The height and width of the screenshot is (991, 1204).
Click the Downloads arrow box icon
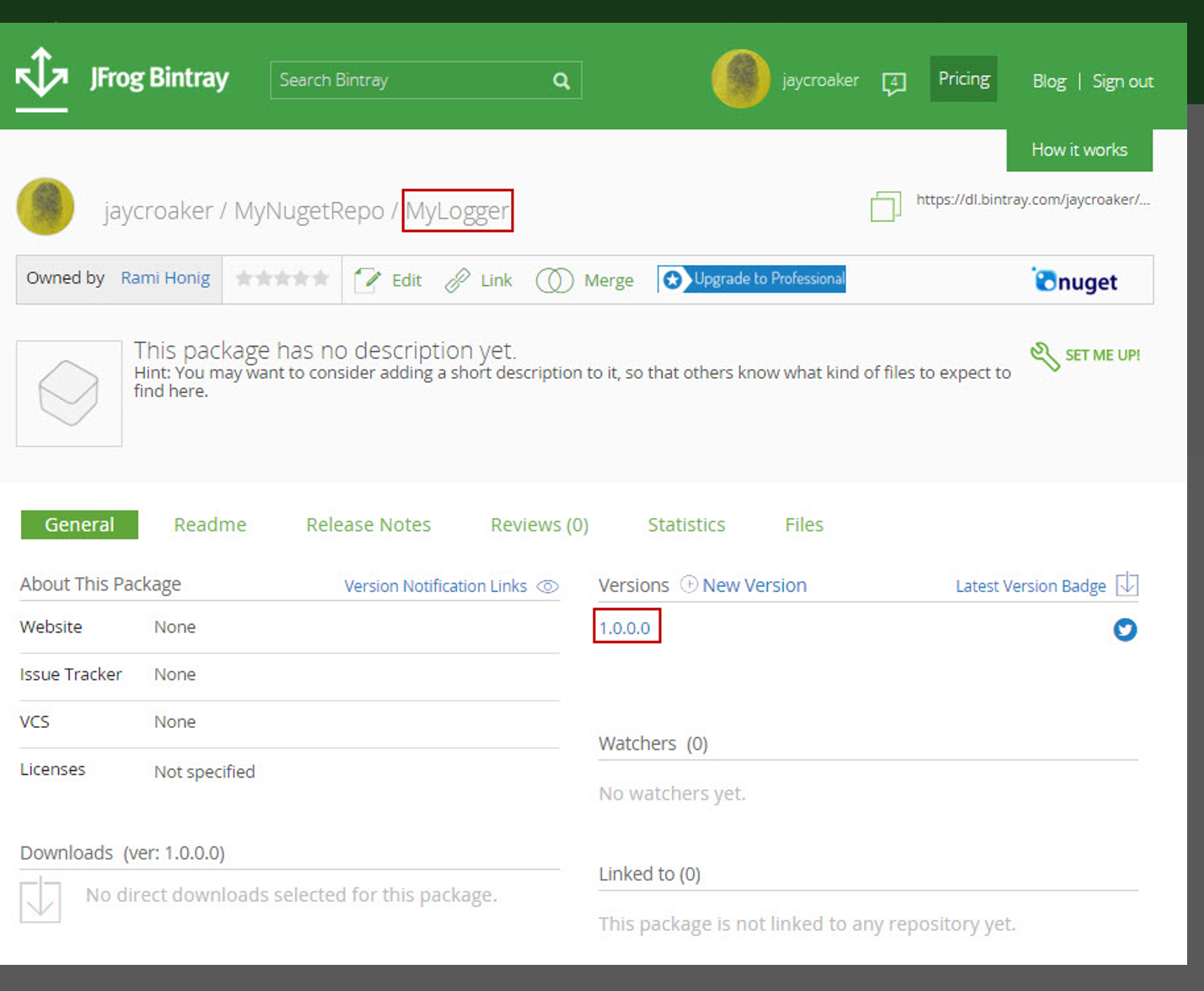pyautogui.click(x=40, y=899)
